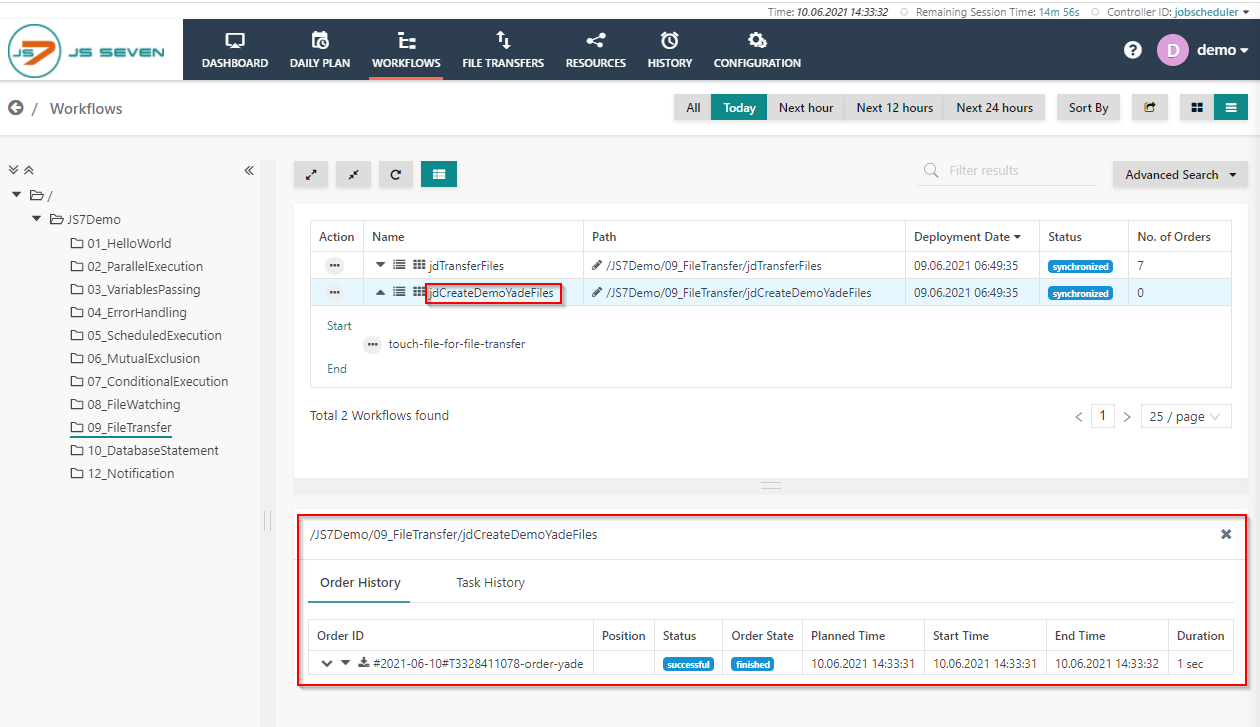Expand all tree folders icon
Screen dimensions: 1260x727
click(x=14, y=171)
